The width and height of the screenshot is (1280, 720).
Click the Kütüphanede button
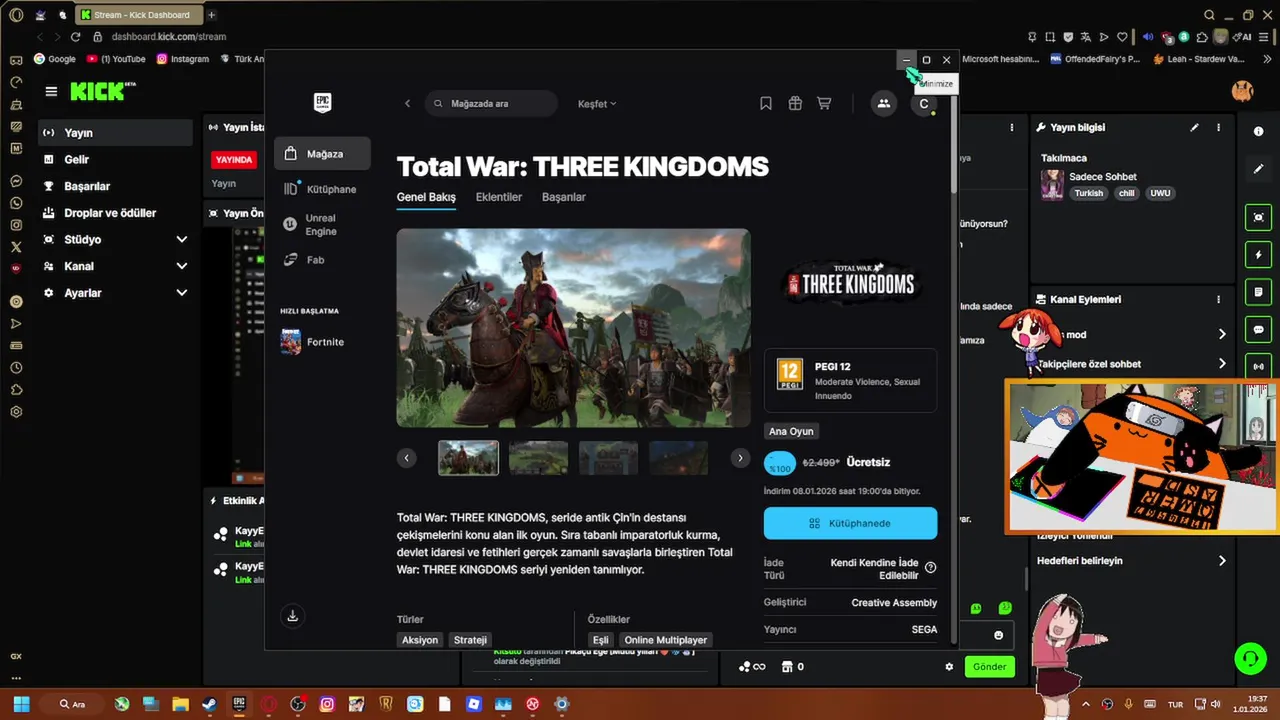tap(850, 523)
